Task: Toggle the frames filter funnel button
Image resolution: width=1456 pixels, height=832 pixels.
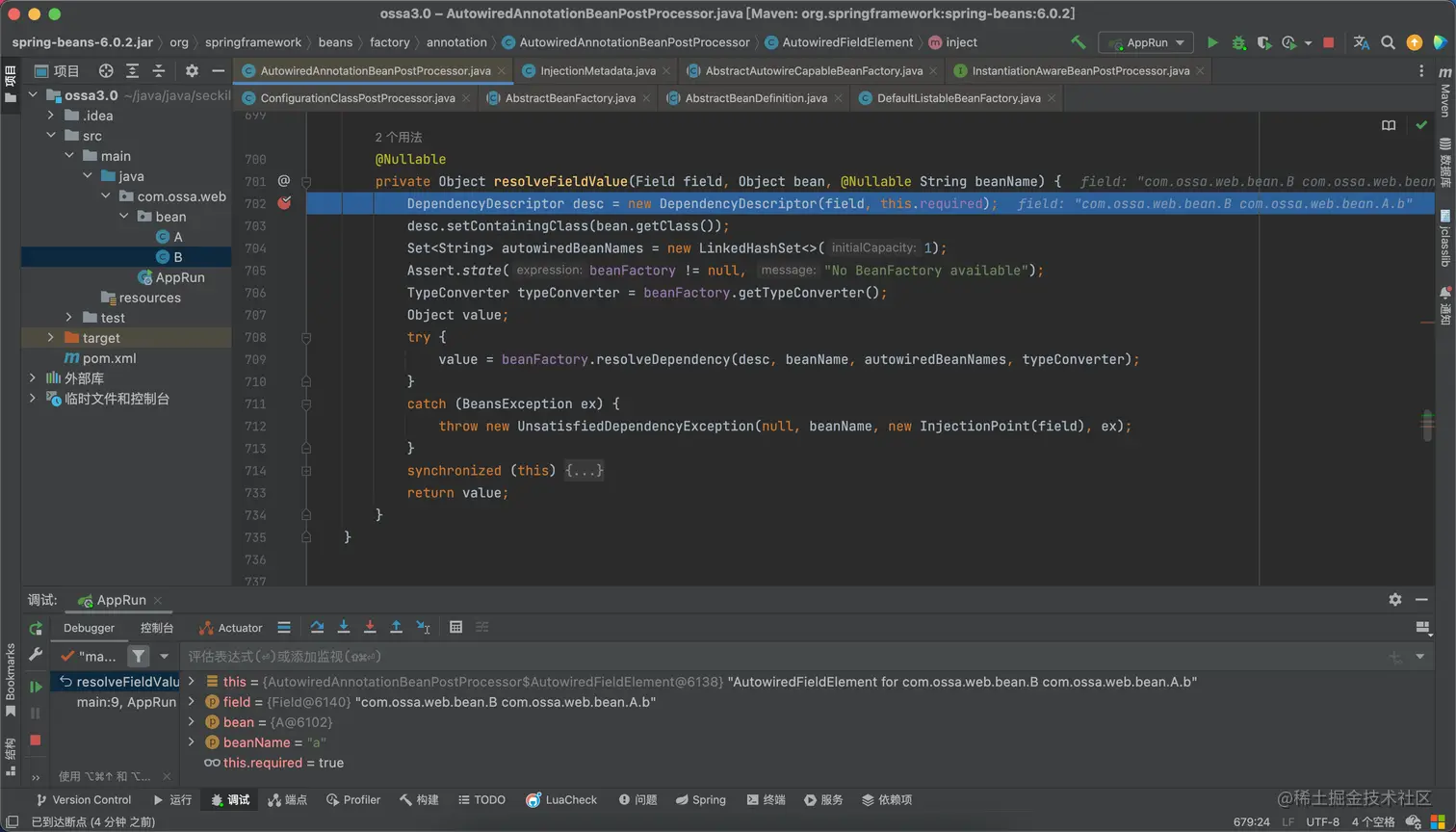Action: point(139,657)
